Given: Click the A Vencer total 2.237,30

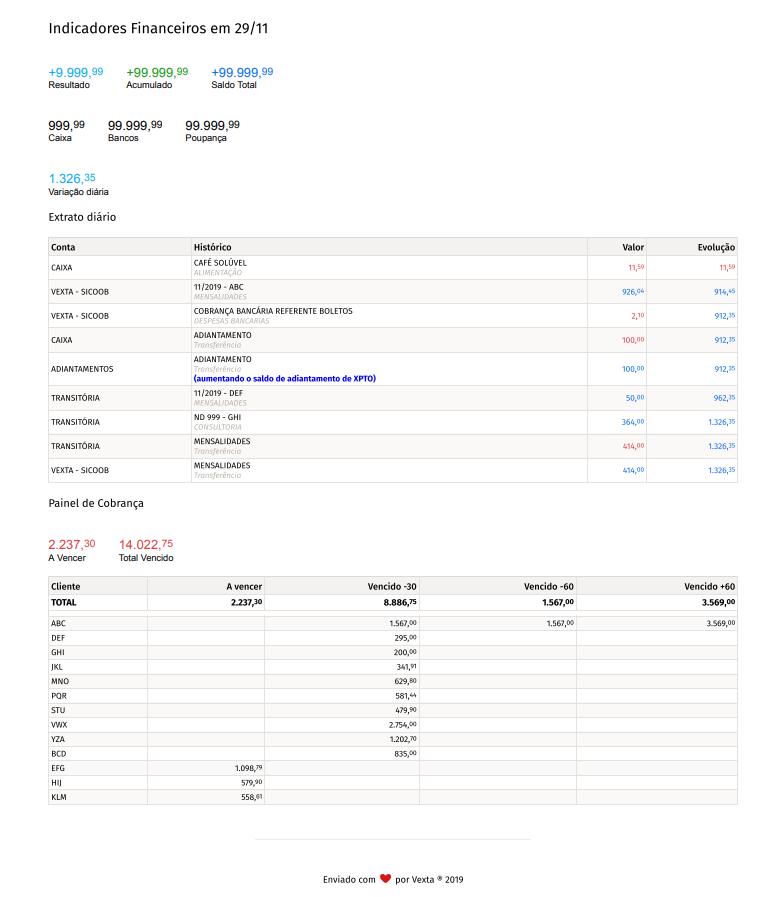Looking at the screenshot, I should tap(76, 544).
